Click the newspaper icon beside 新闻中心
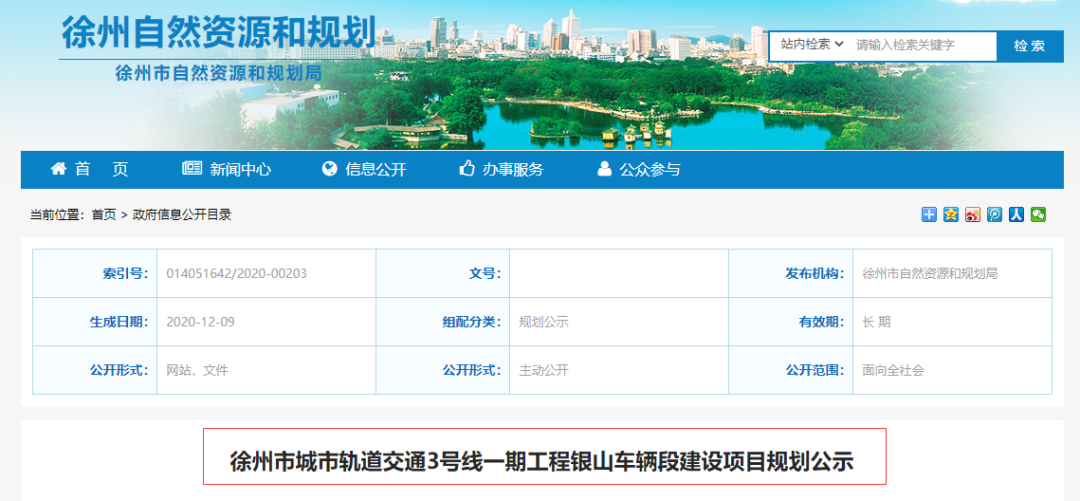The height and width of the screenshot is (501, 1080). click(192, 169)
